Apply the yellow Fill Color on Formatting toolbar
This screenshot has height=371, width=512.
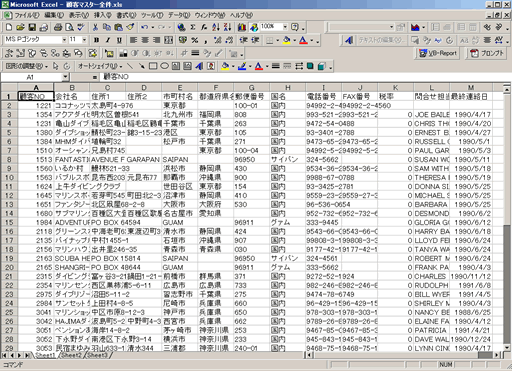pyautogui.click(x=286, y=40)
